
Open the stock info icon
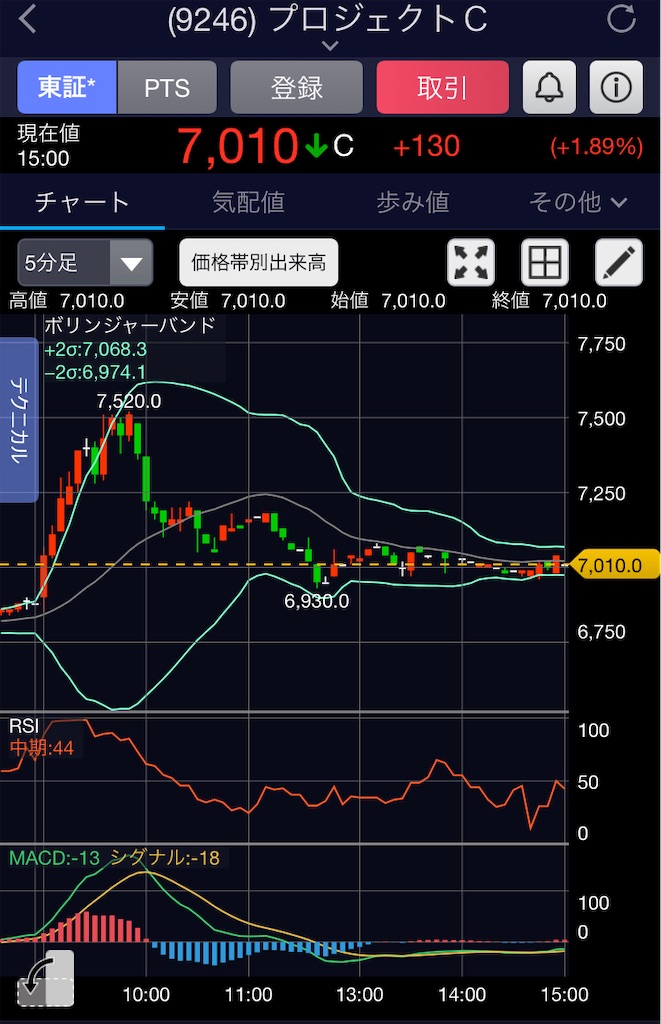pos(616,88)
